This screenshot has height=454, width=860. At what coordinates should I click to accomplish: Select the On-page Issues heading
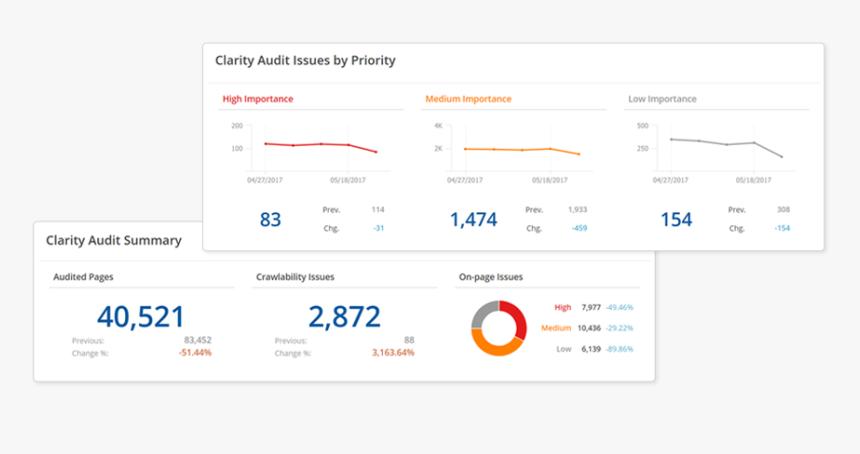pos(491,277)
